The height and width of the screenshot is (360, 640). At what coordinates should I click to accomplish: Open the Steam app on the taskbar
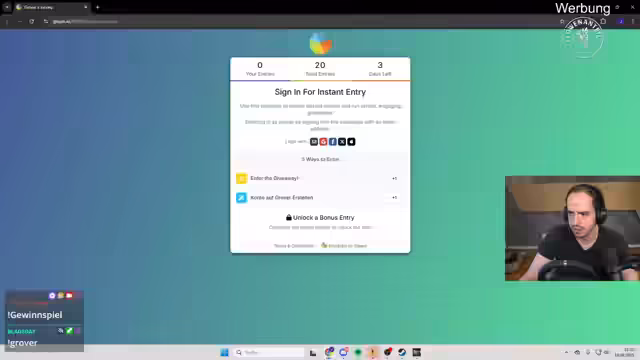402,352
